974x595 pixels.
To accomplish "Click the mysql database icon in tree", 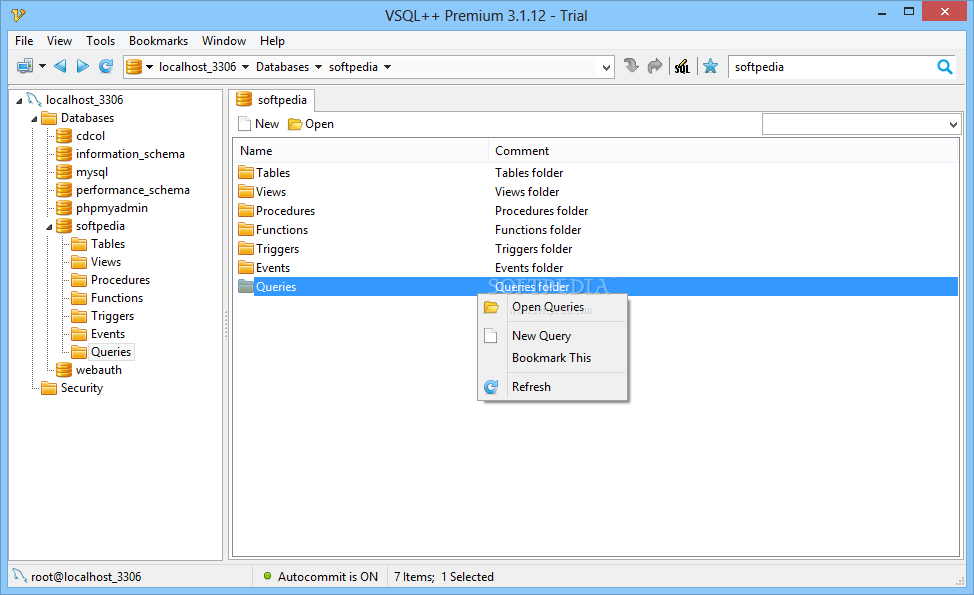I will click(64, 172).
